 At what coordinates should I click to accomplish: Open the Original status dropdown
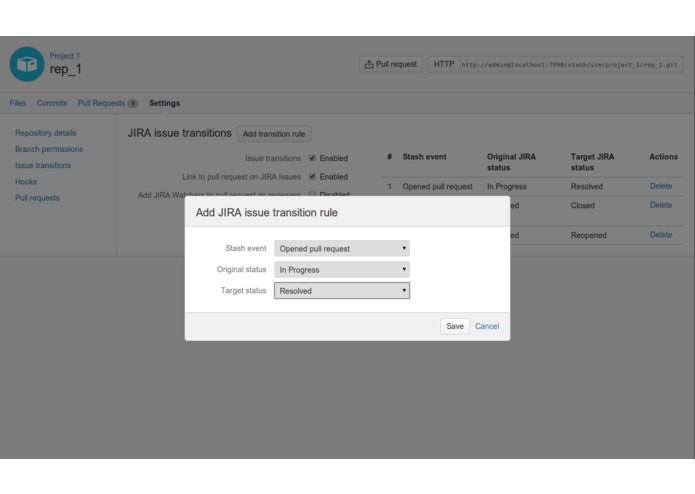pos(342,269)
